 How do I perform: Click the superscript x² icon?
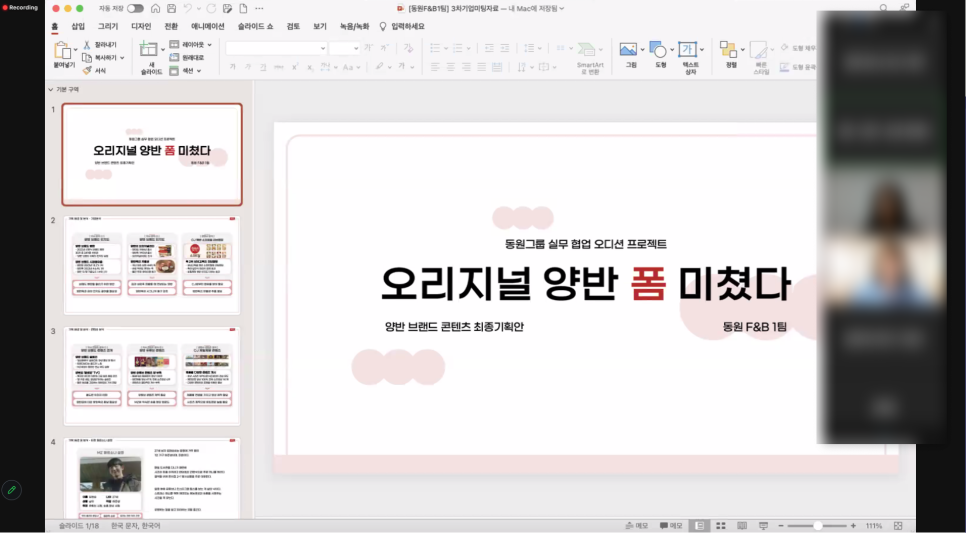(x=295, y=67)
